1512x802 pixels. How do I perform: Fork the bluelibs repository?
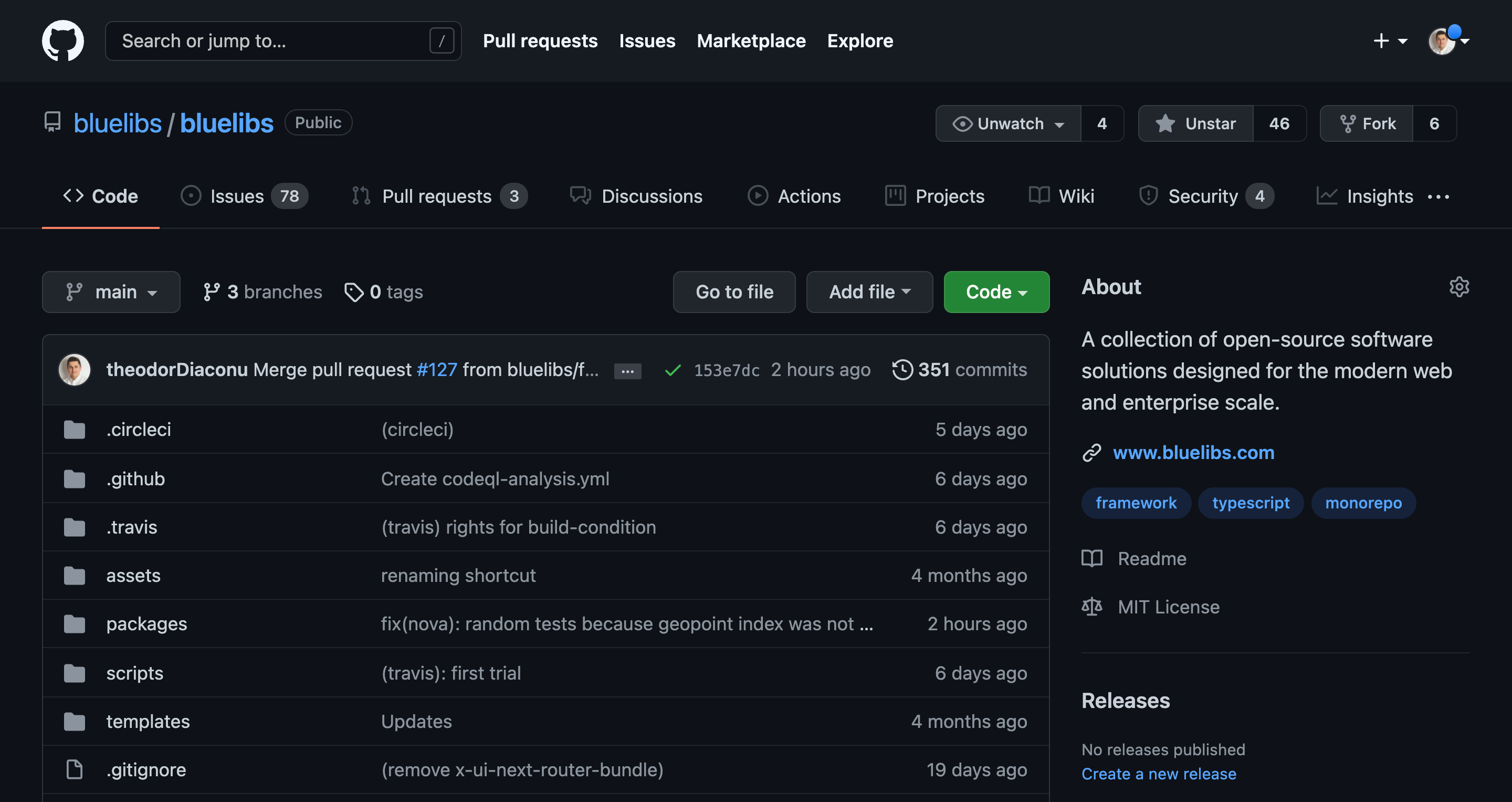point(1367,123)
